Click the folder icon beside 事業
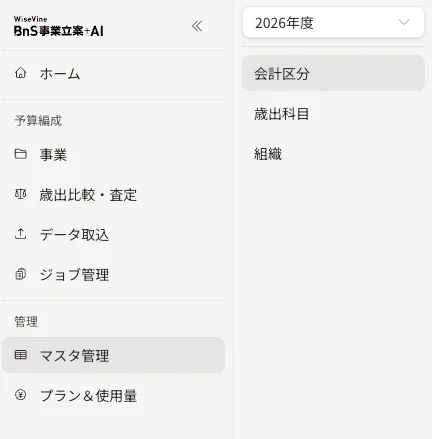Viewport: 432px width, 439px height. [x=20, y=154]
